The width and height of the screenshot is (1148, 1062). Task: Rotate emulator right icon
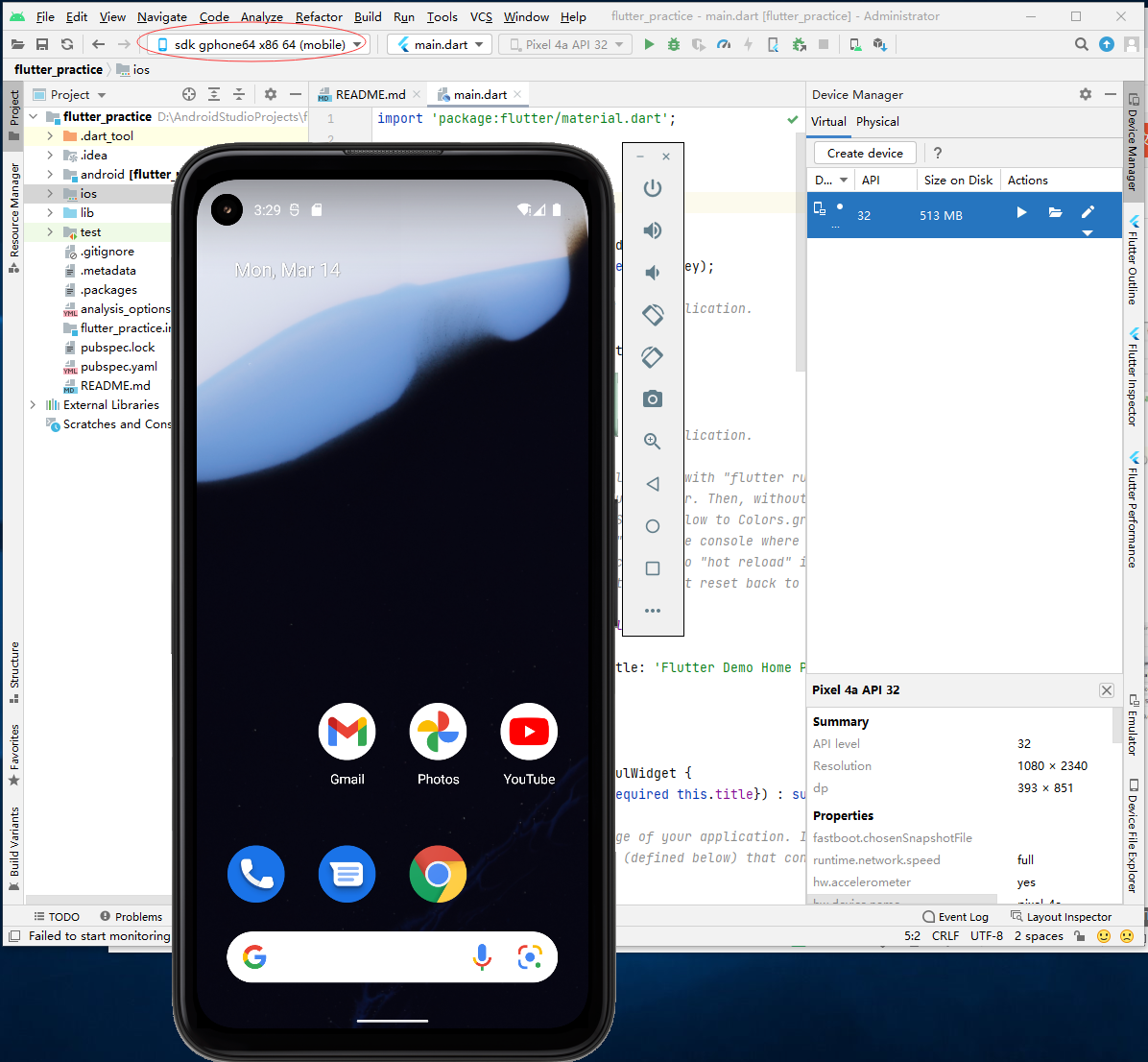pyautogui.click(x=653, y=357)
